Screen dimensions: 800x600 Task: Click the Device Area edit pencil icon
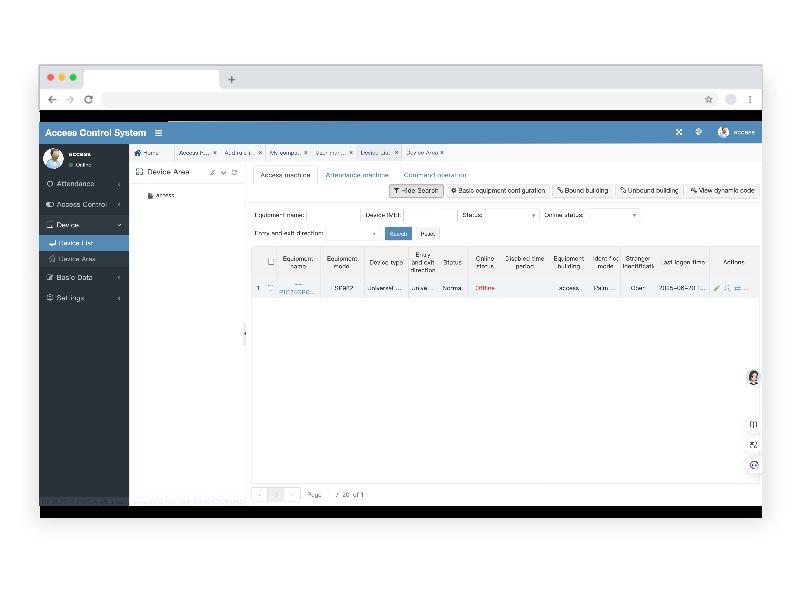(x=212, y=172)
